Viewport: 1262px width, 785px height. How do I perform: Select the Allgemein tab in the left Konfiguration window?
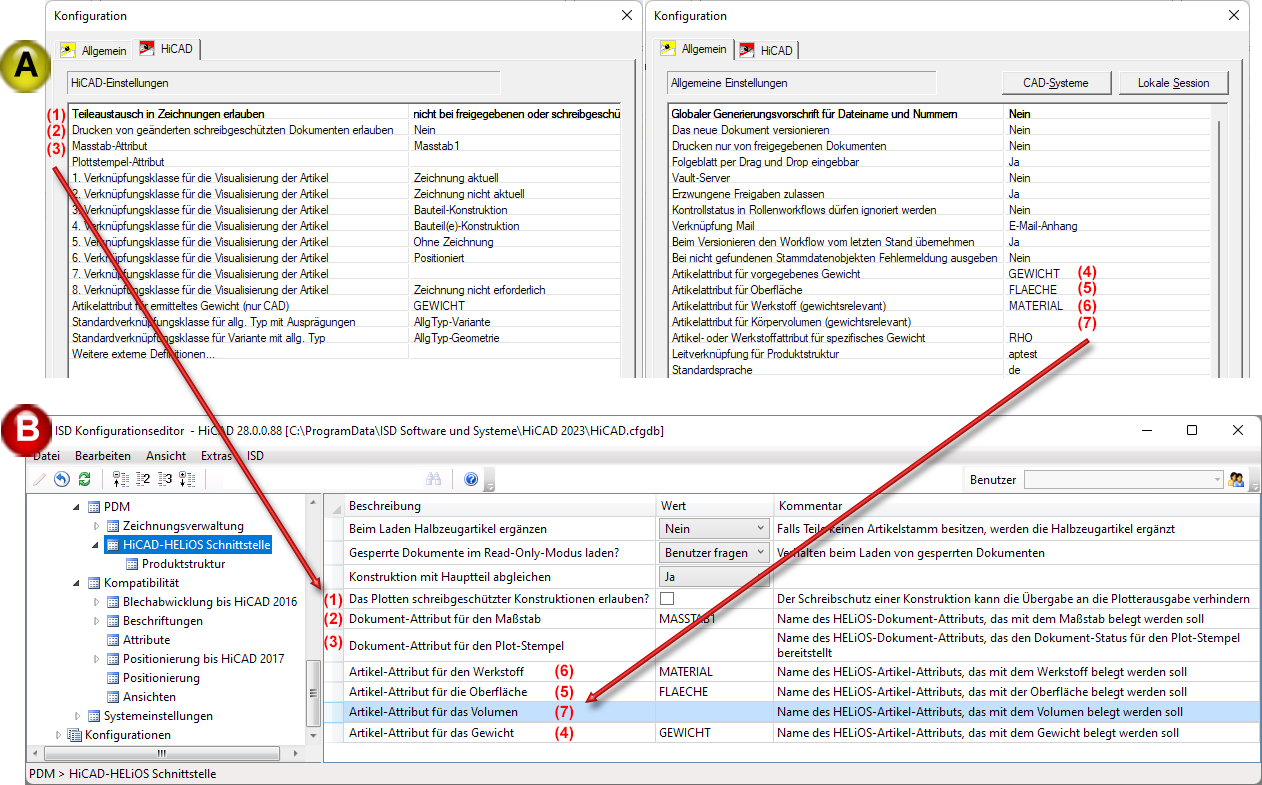click(95, 49)
